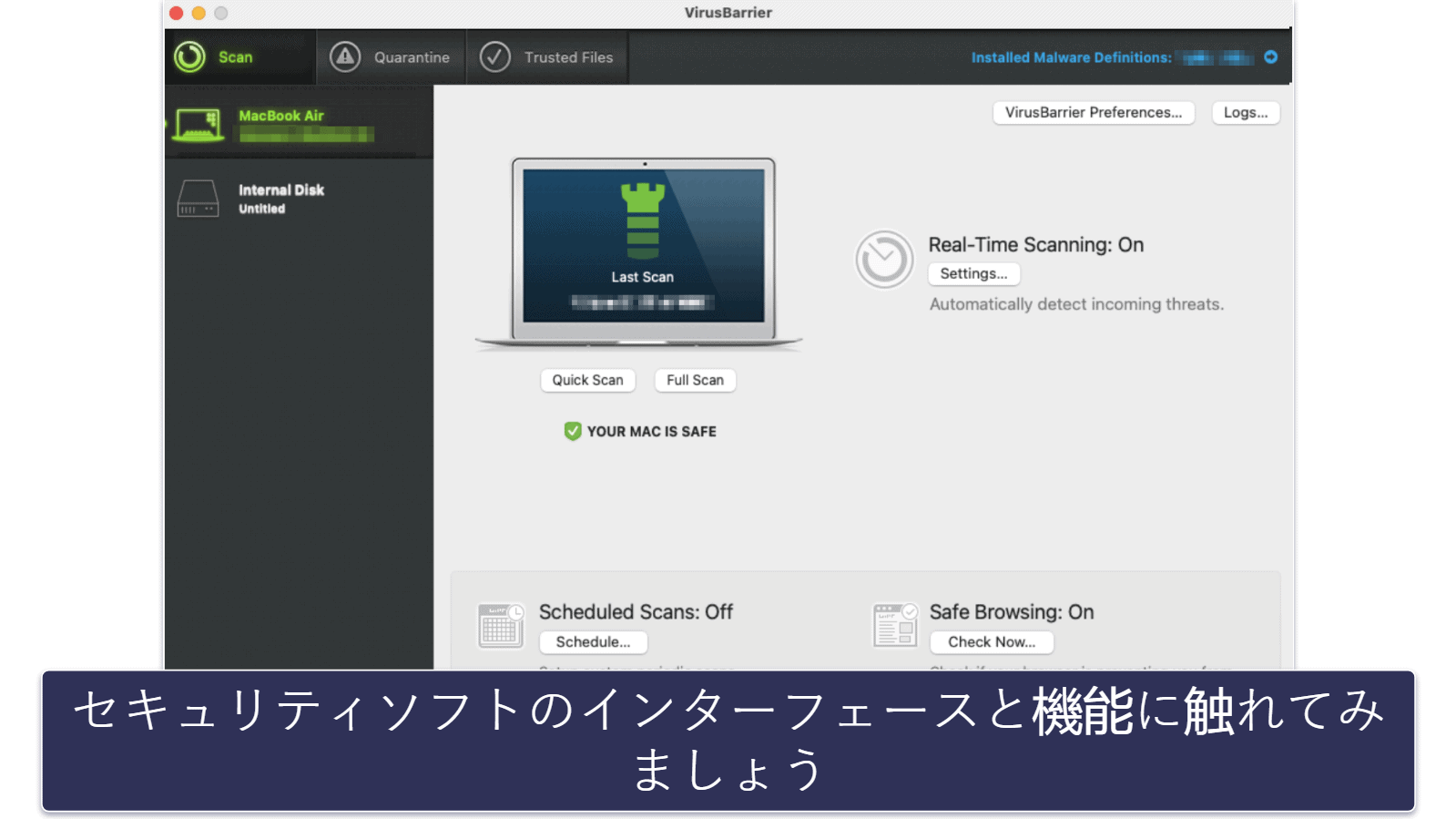Click the green Scan circular icon
This screenshot has height=819, width=1456.
click(190, 56)
